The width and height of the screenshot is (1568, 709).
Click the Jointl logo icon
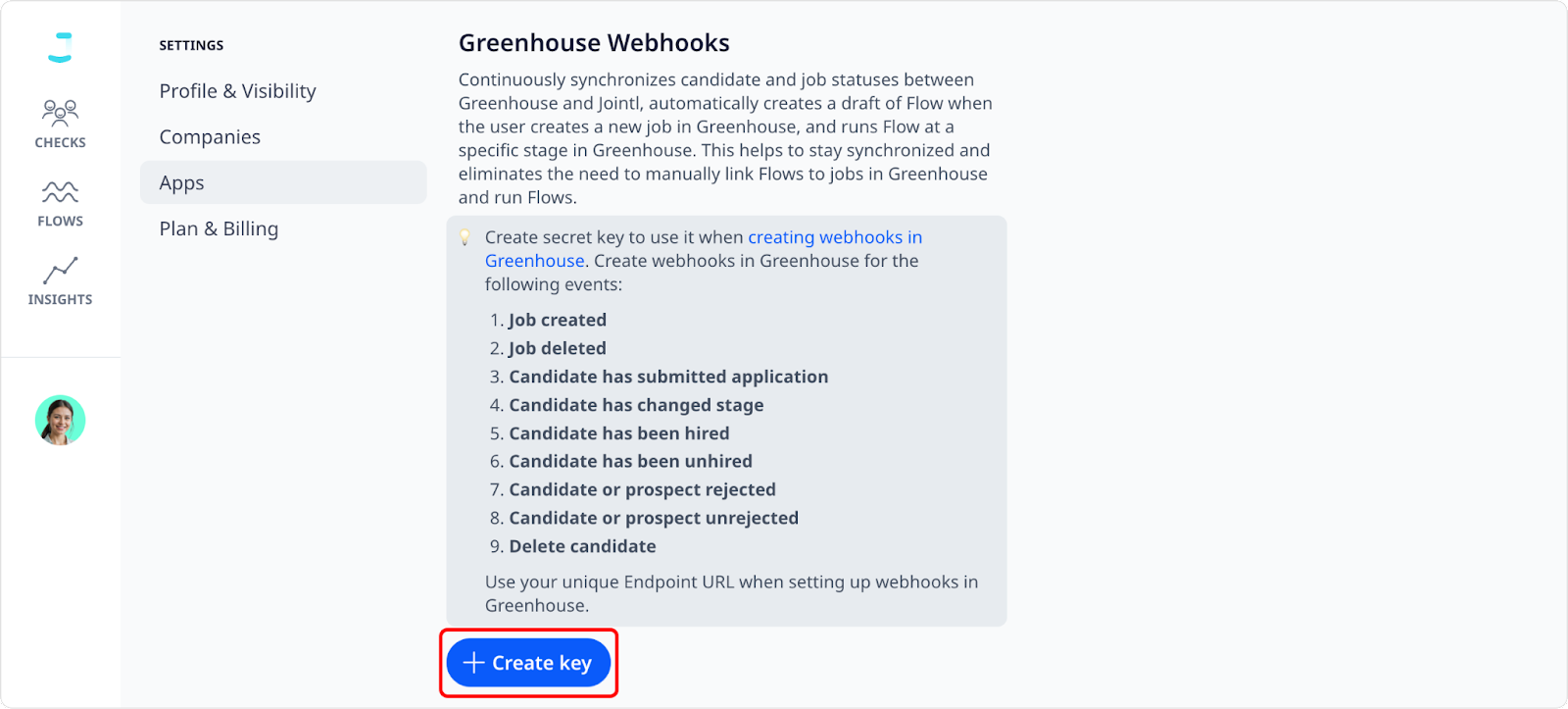coord(61,47)
